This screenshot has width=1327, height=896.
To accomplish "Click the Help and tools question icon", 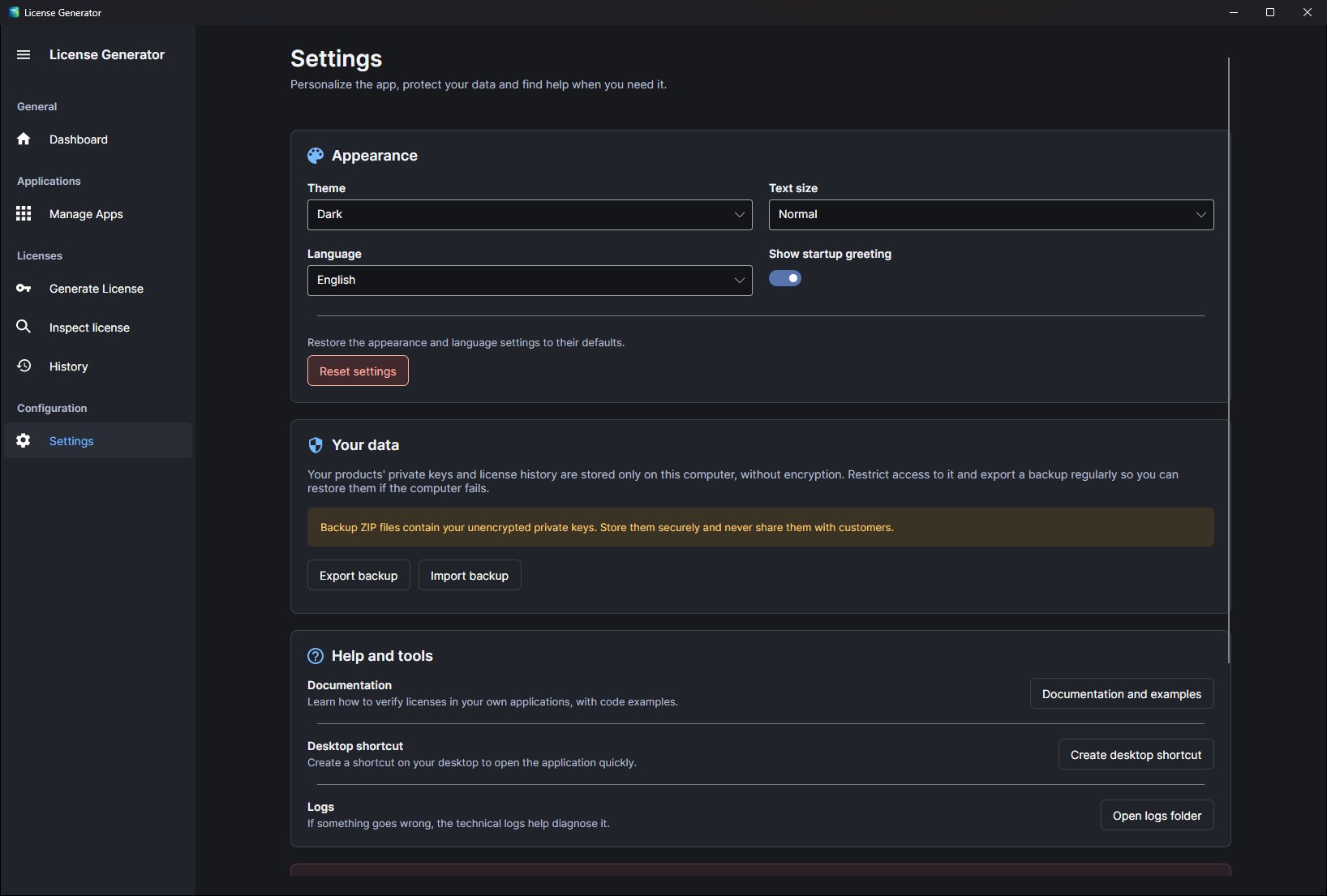I will pos(316,656).
